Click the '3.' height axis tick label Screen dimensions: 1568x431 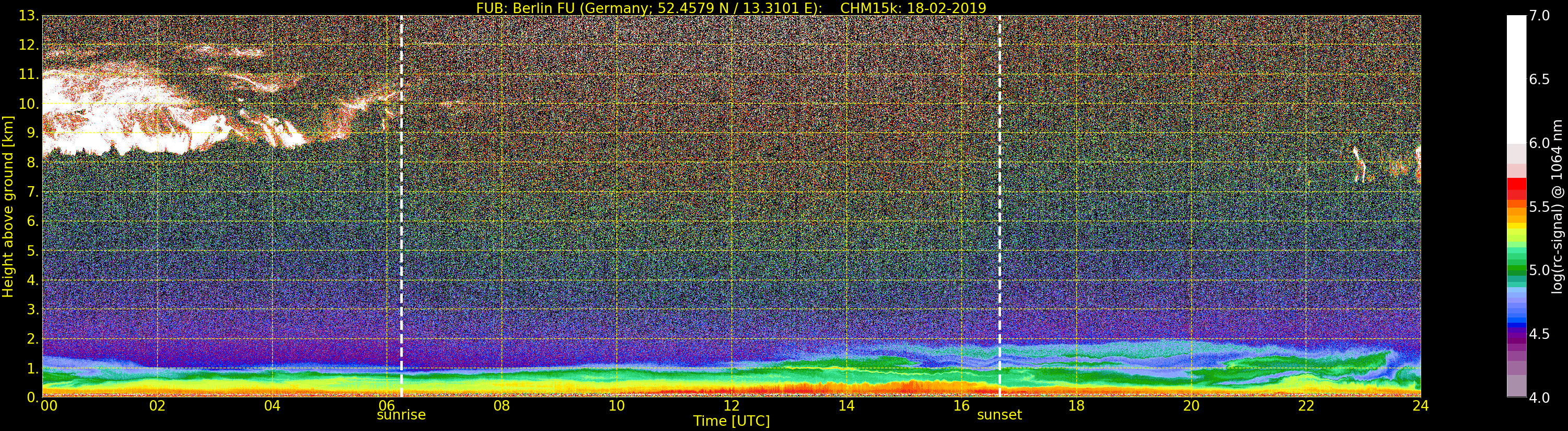click(33, 309)
